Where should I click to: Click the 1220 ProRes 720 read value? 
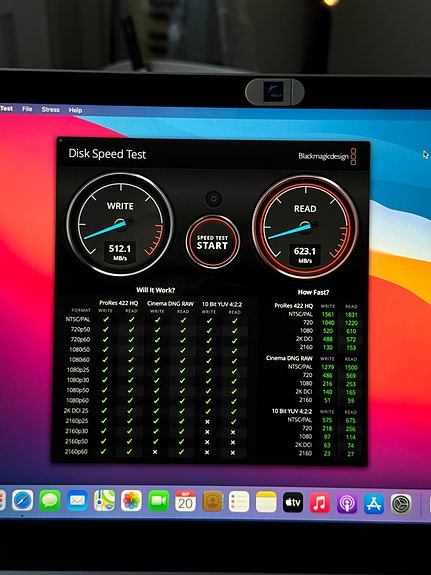click(x=351, y=323)
